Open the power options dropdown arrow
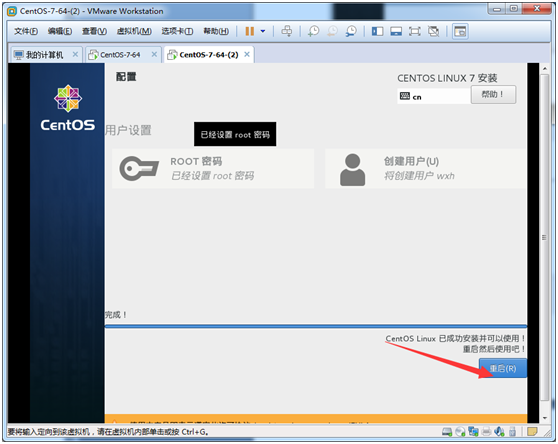 tap(263, 31)
